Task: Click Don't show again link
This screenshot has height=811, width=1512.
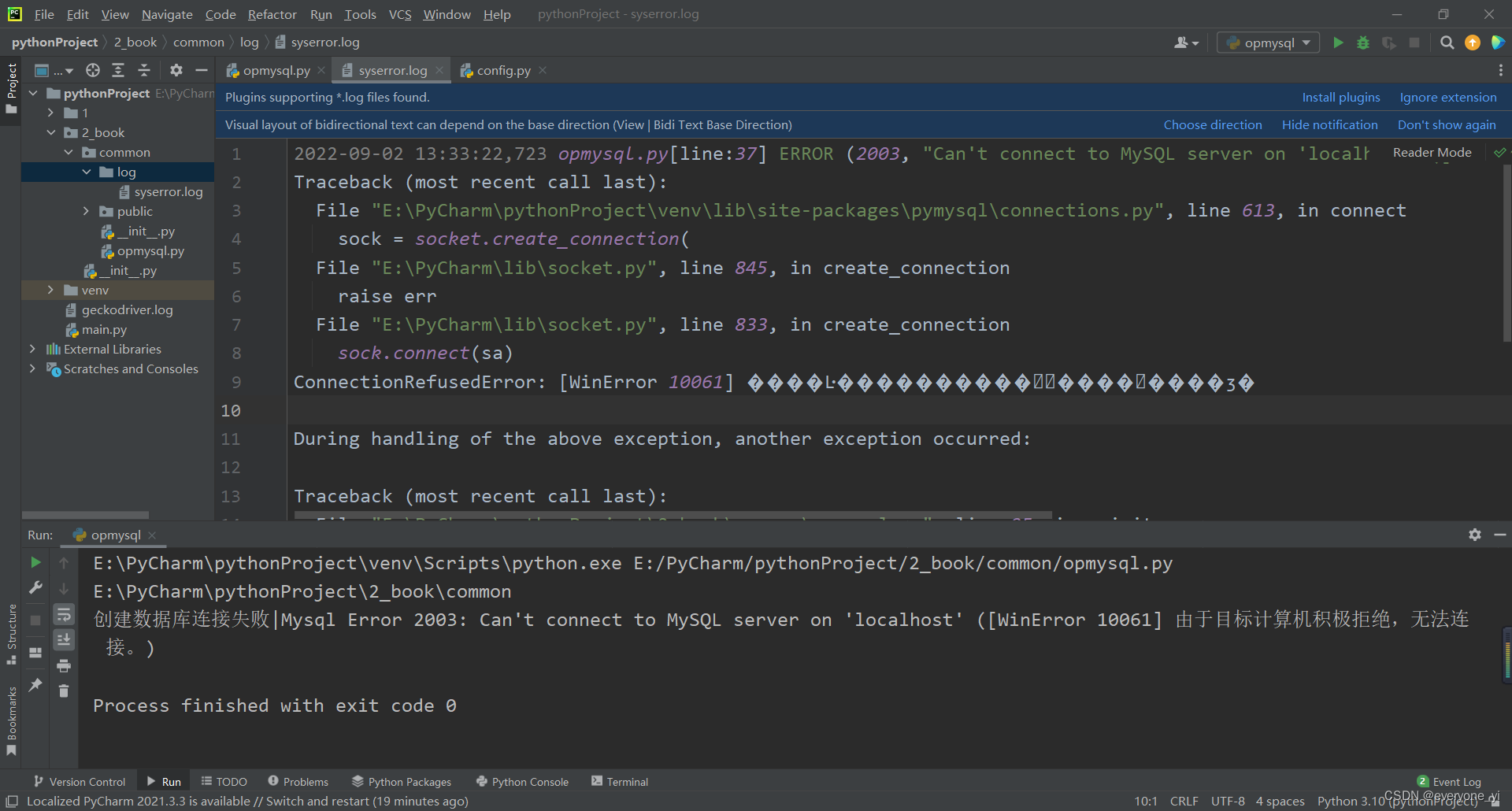Action: tap(1447, 124)
